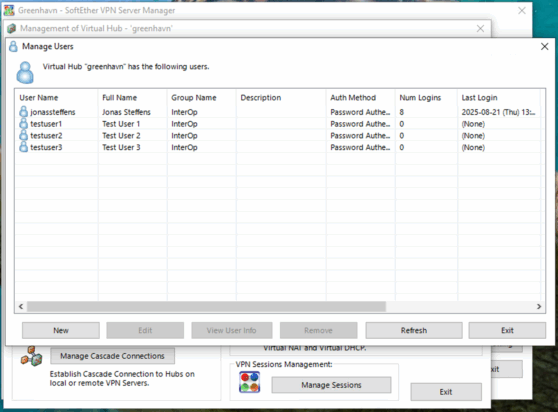The width and height of the screenshot is (558, 412).
Task: Click InterOp group in testuser3 row
Action: 184,147
